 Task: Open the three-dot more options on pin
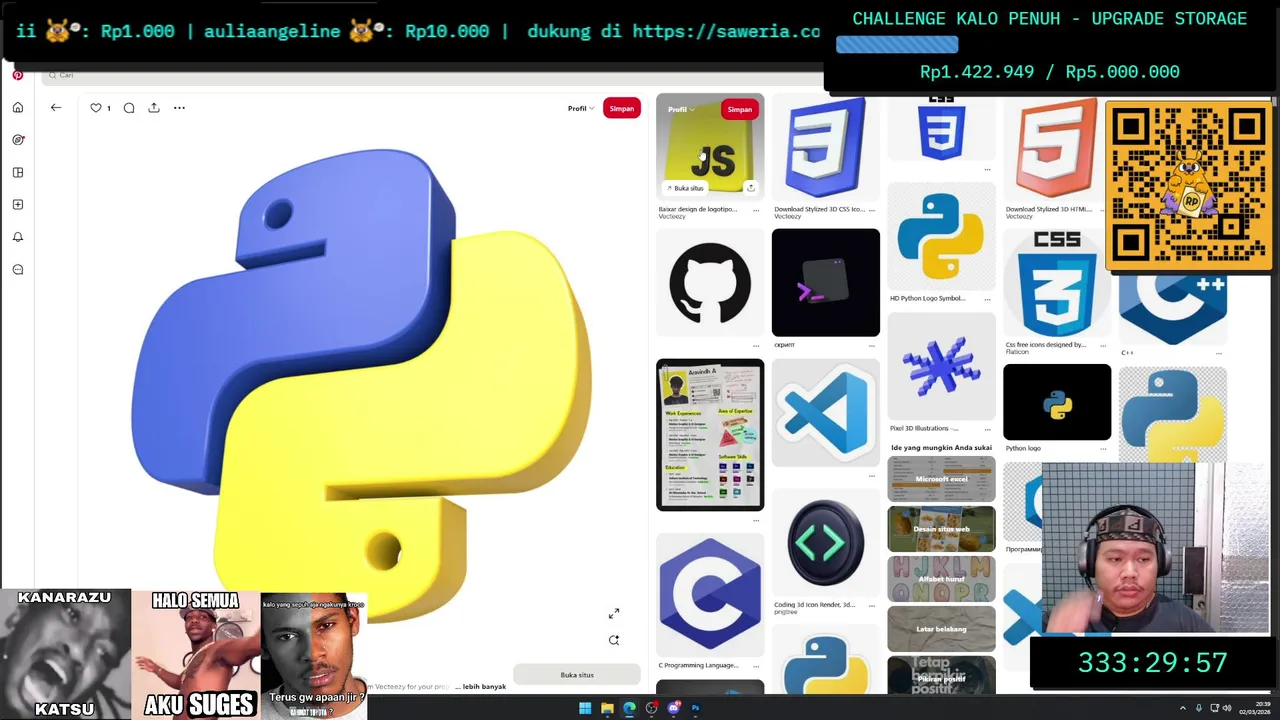click(179, 108)
